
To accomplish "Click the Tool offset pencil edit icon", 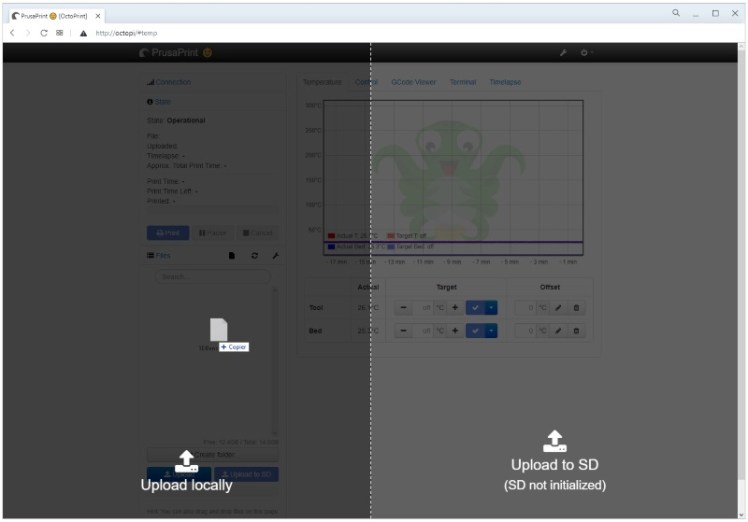I will click(558, 307).
